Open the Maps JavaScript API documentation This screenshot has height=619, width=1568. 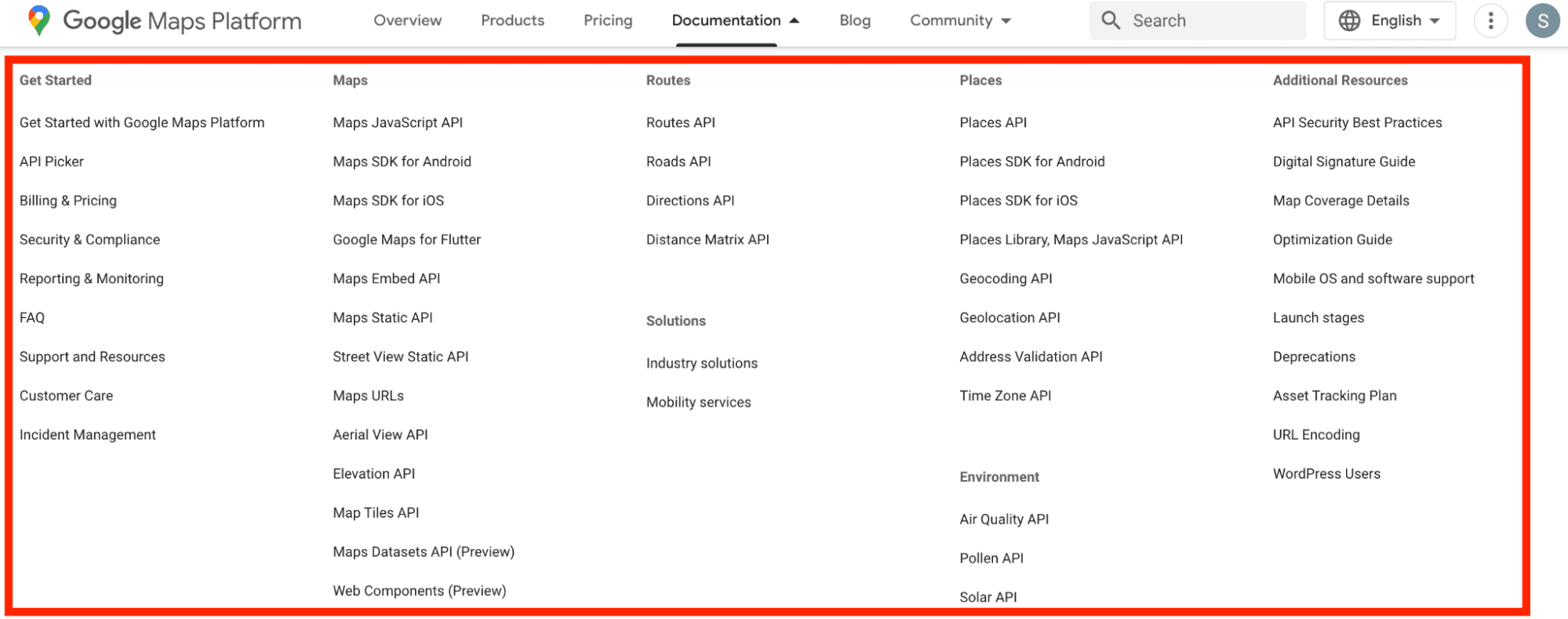pos(397,122)
